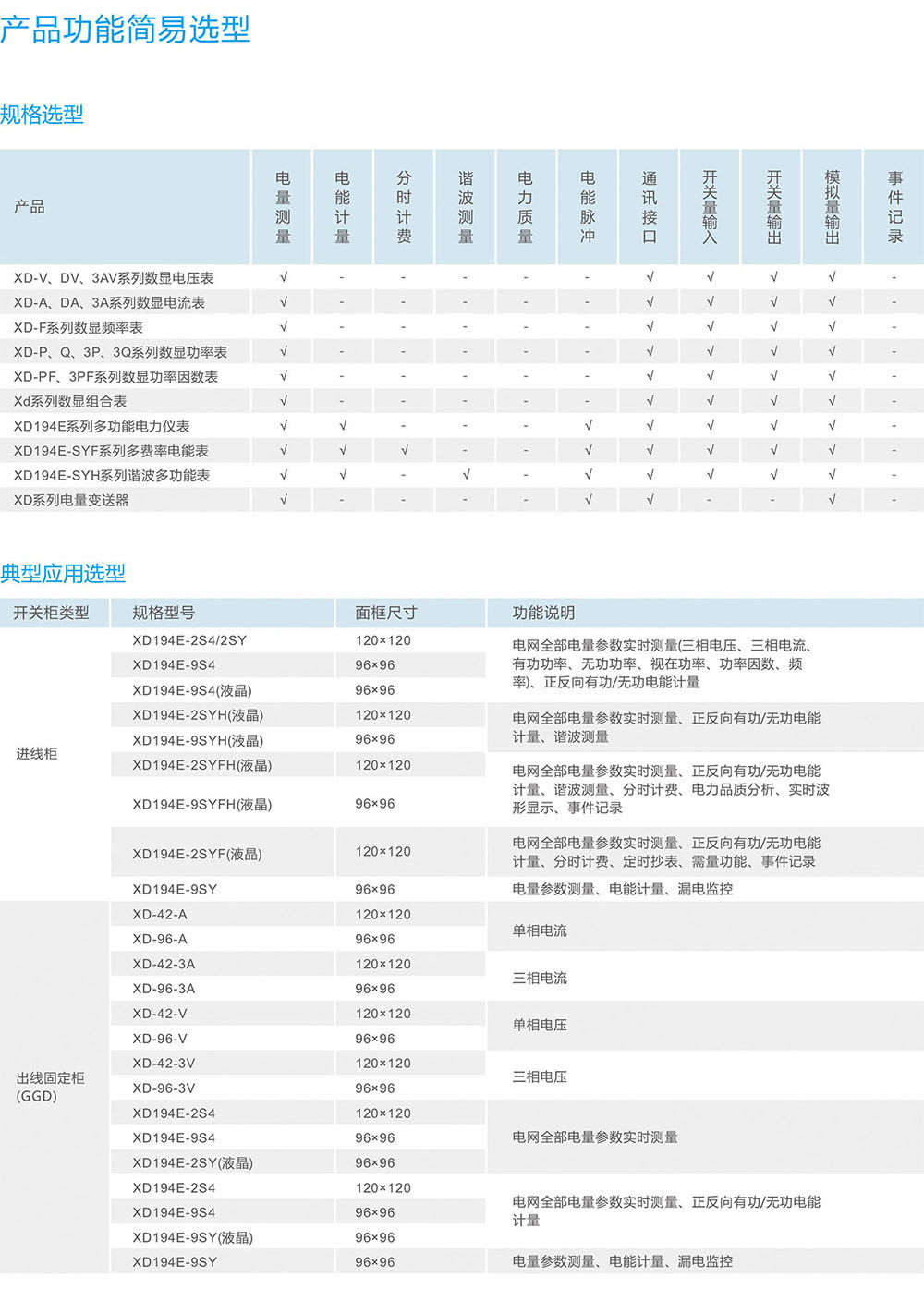Click the 电力质量 column header
The image size is (924, 1289).
click(526, 207)
